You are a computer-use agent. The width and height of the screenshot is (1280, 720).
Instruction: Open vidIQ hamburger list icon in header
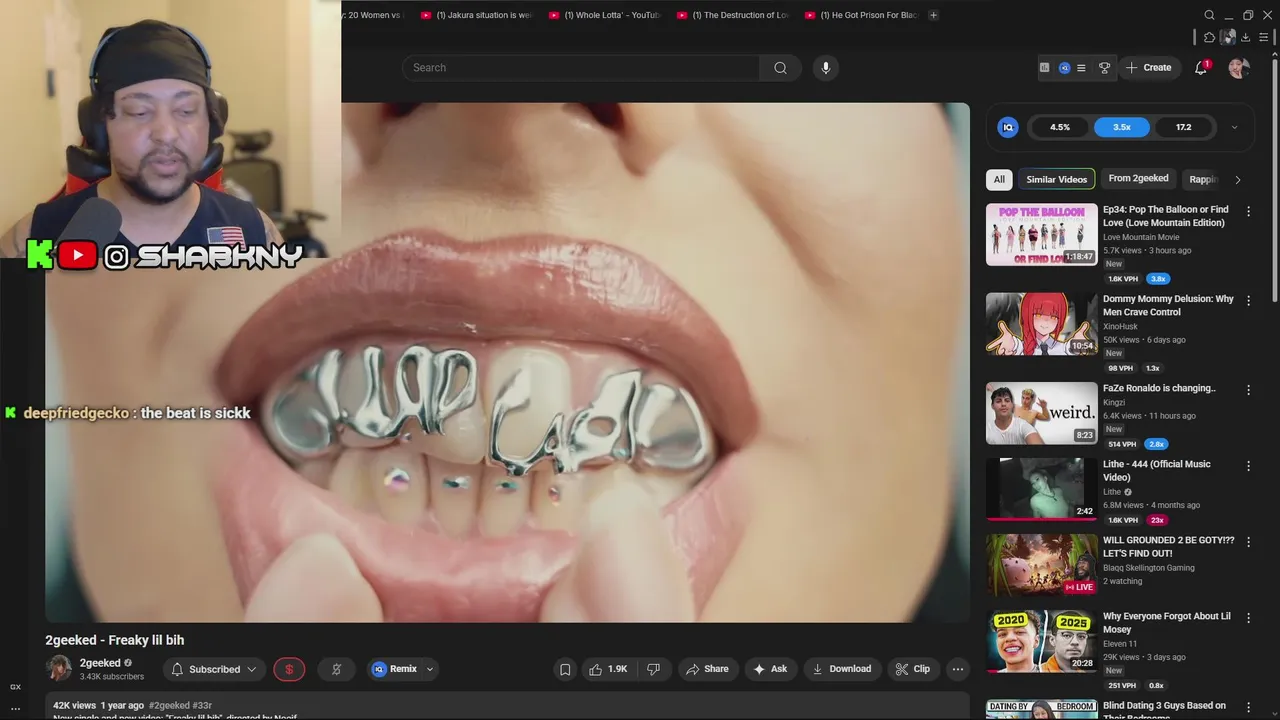[1081, 68]
